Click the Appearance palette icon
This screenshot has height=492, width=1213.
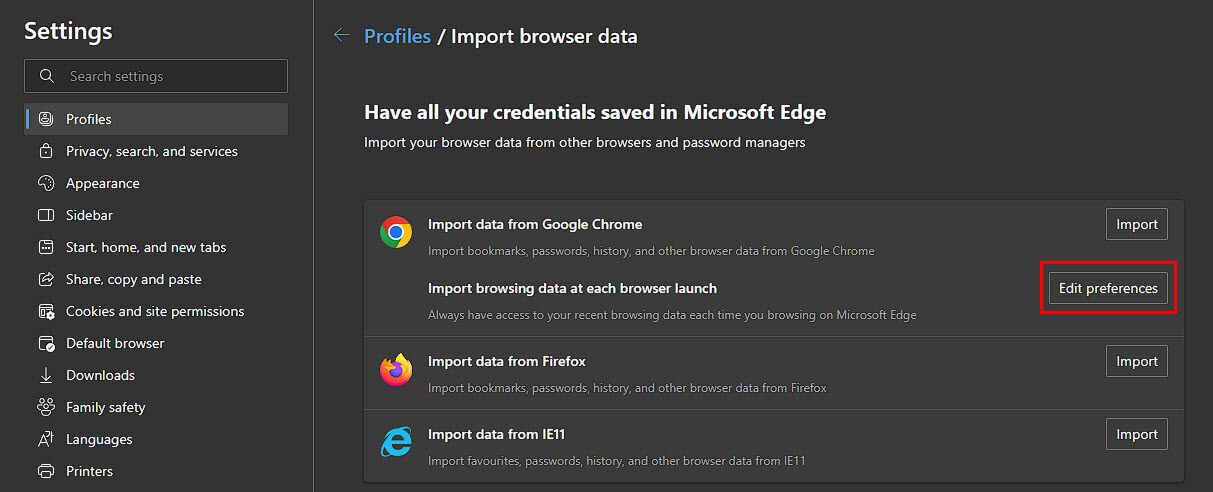click(x=45, y=183)
